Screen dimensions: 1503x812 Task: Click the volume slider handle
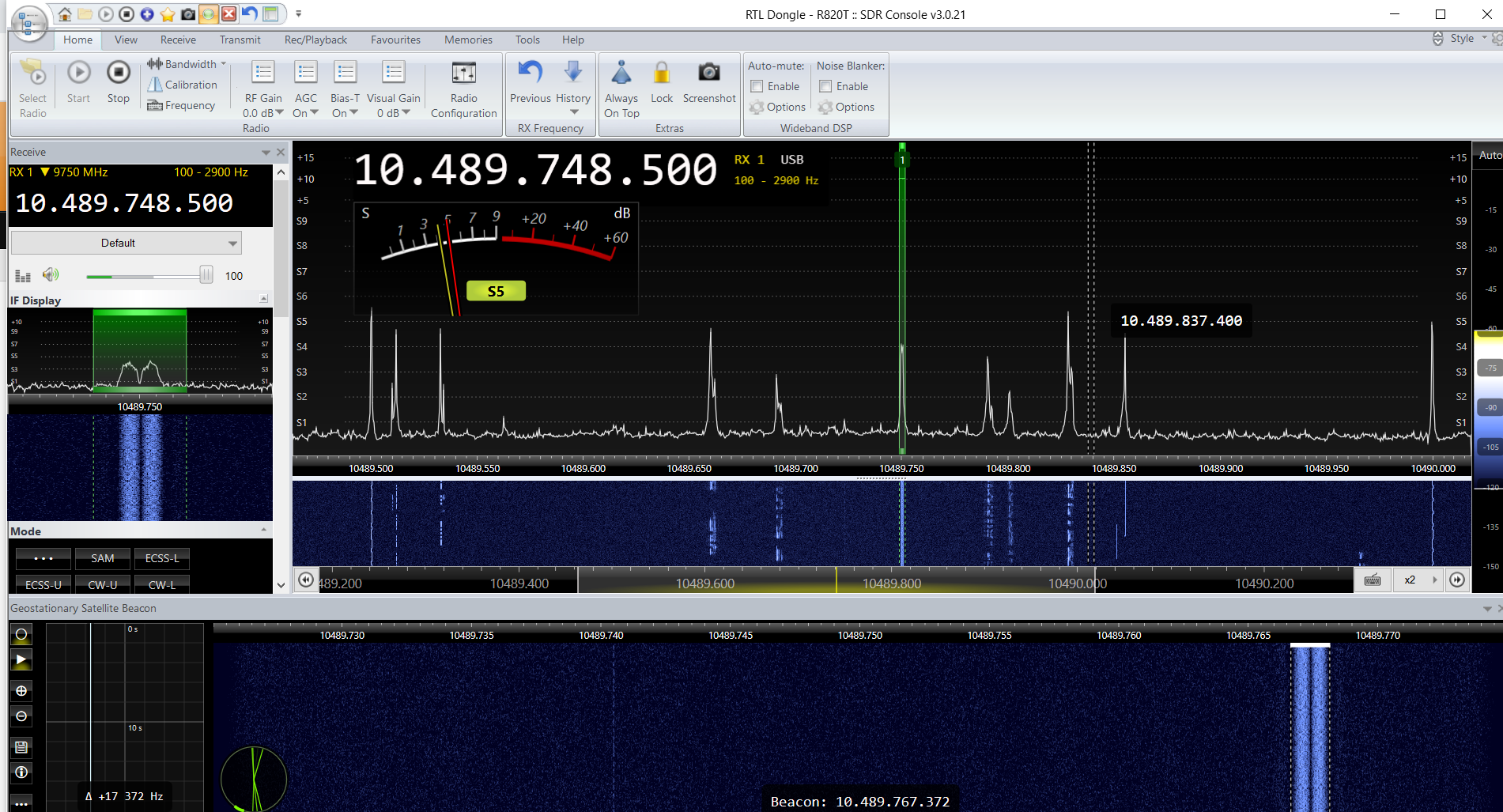click(x=206, y=275)
